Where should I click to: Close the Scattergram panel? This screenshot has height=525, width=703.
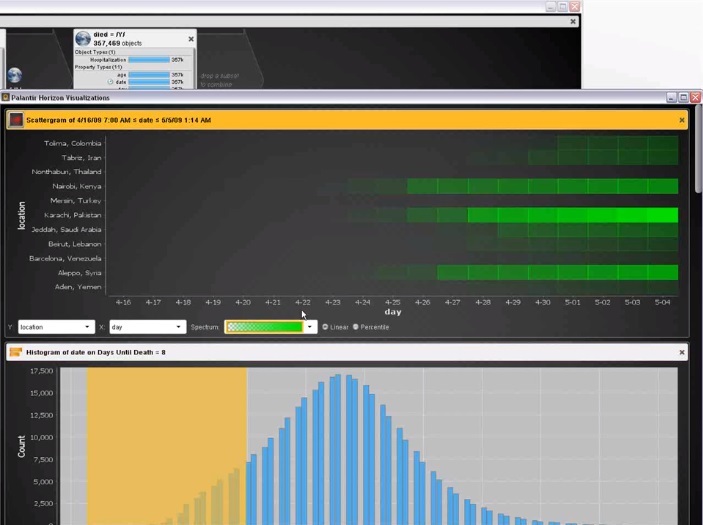(682, 120)
